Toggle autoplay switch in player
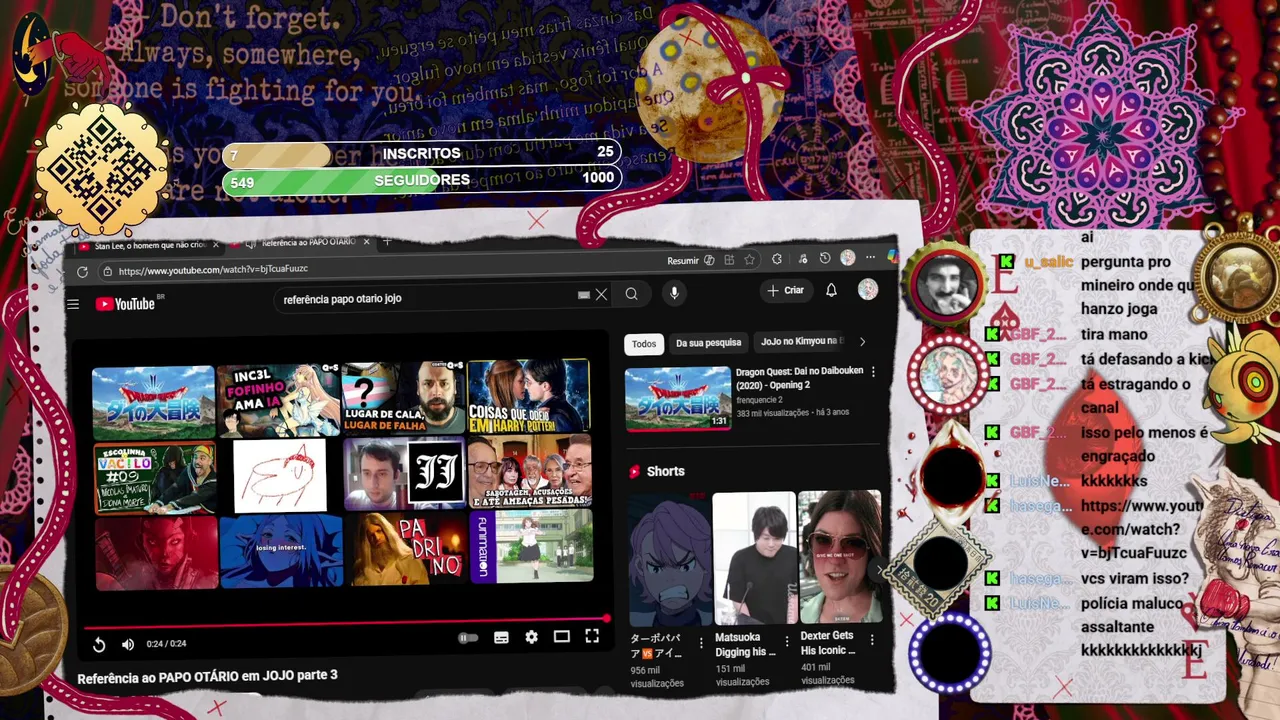1280x720 pixels. pyautogui.click(x=467, y=638)
